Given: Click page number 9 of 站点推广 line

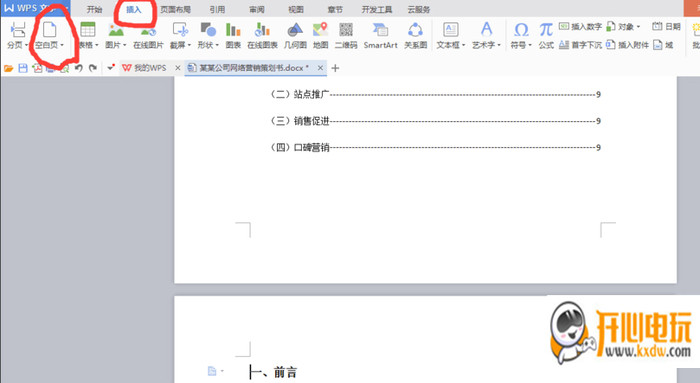Looking at the screenshot, I should point(598,94).
